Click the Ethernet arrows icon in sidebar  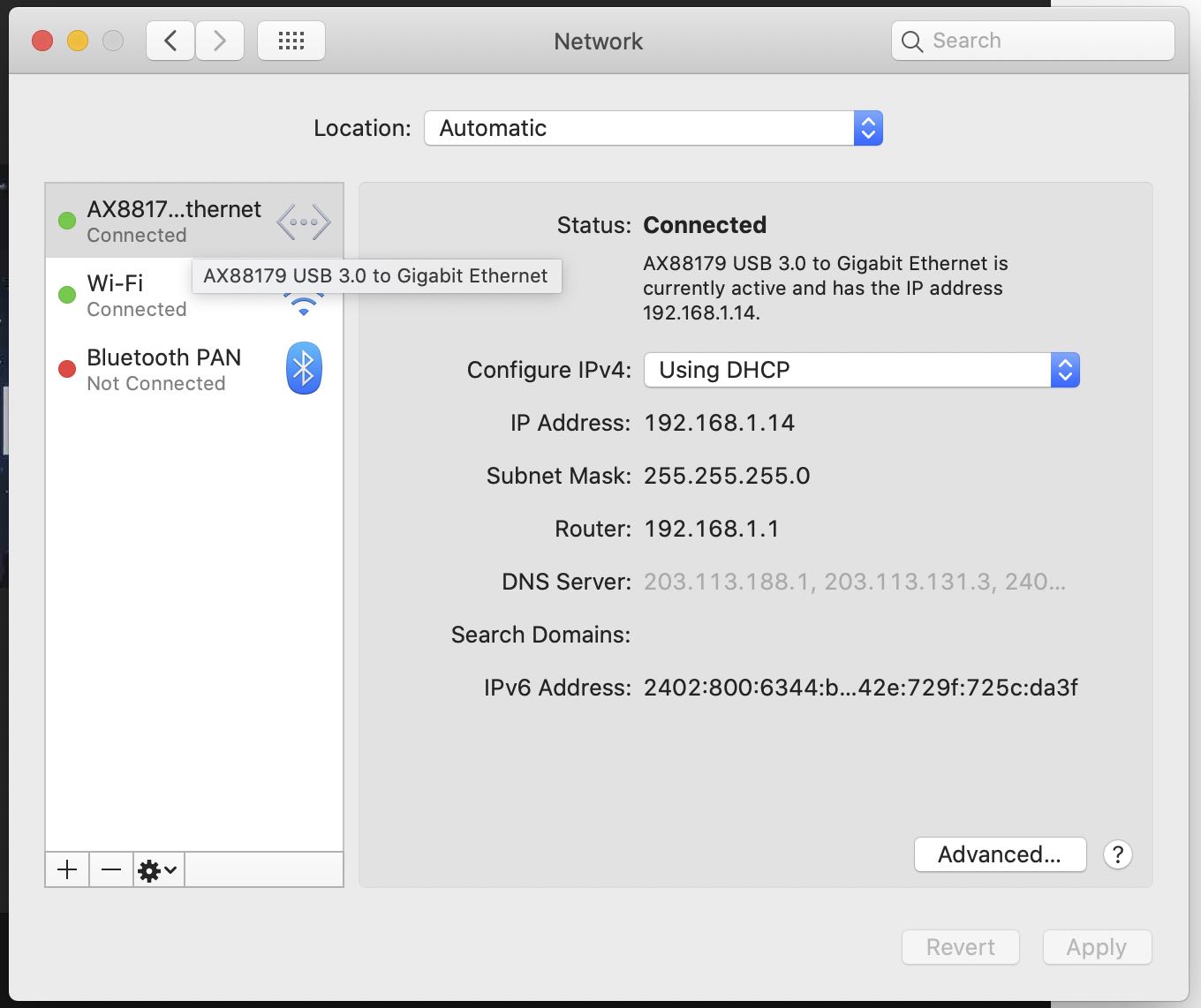[x=304, y=222]
